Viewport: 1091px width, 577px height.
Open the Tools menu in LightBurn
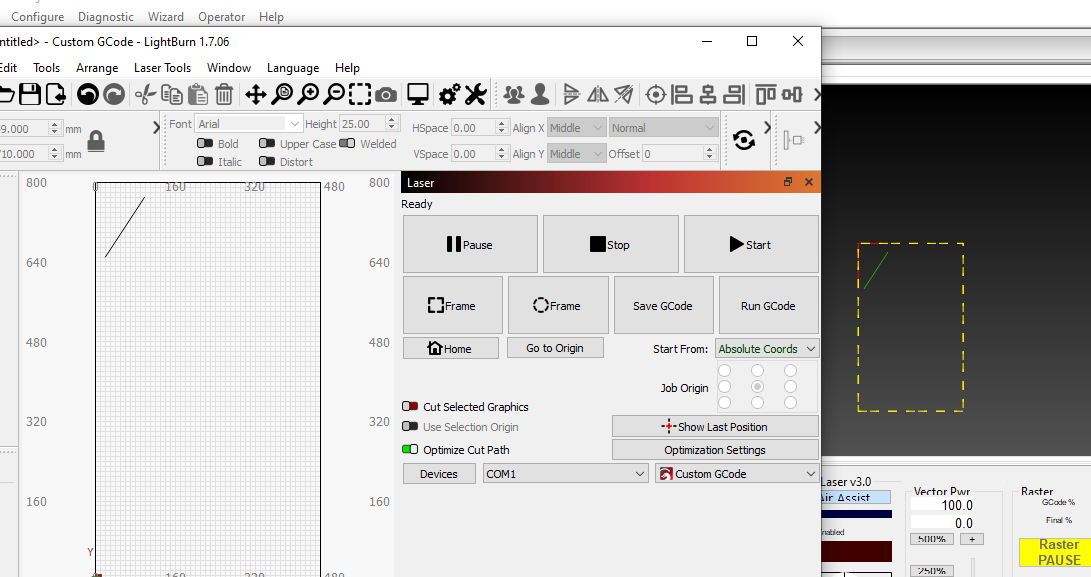(x=47, y=68)
